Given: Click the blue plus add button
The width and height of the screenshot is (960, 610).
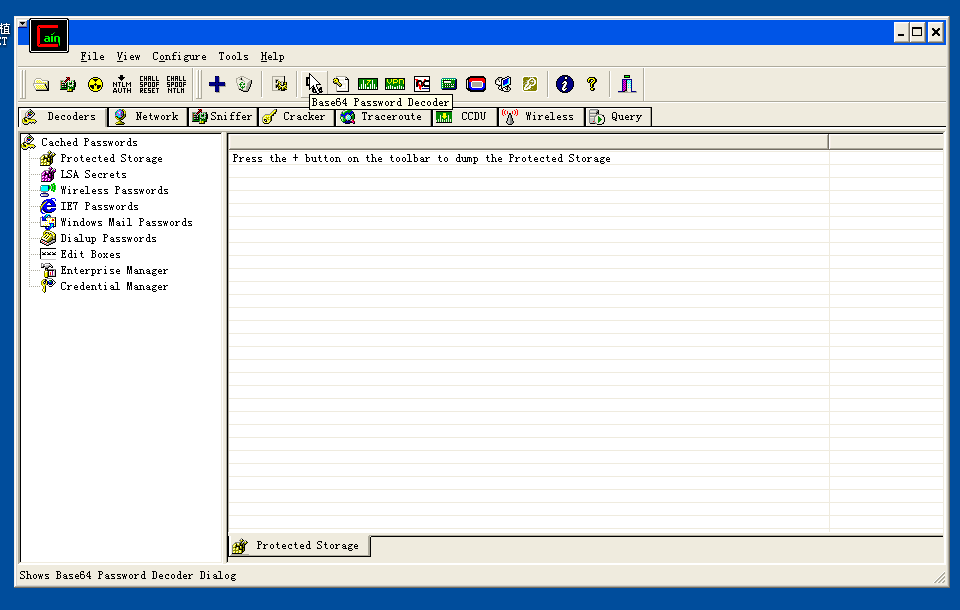Looking at the screenshot, I should [217, 85].
